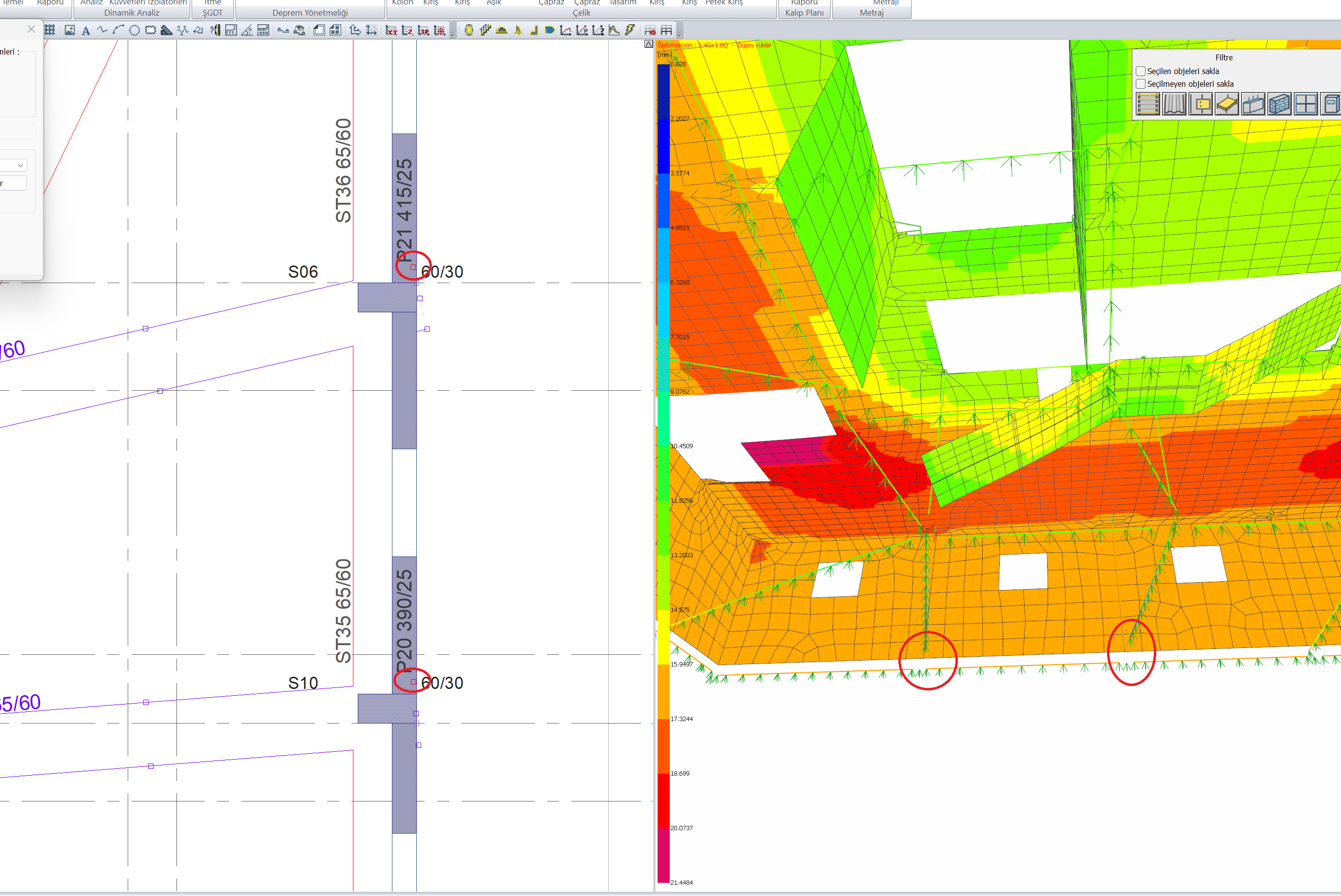Click the table grid toolbar icon

coord(666,30)
